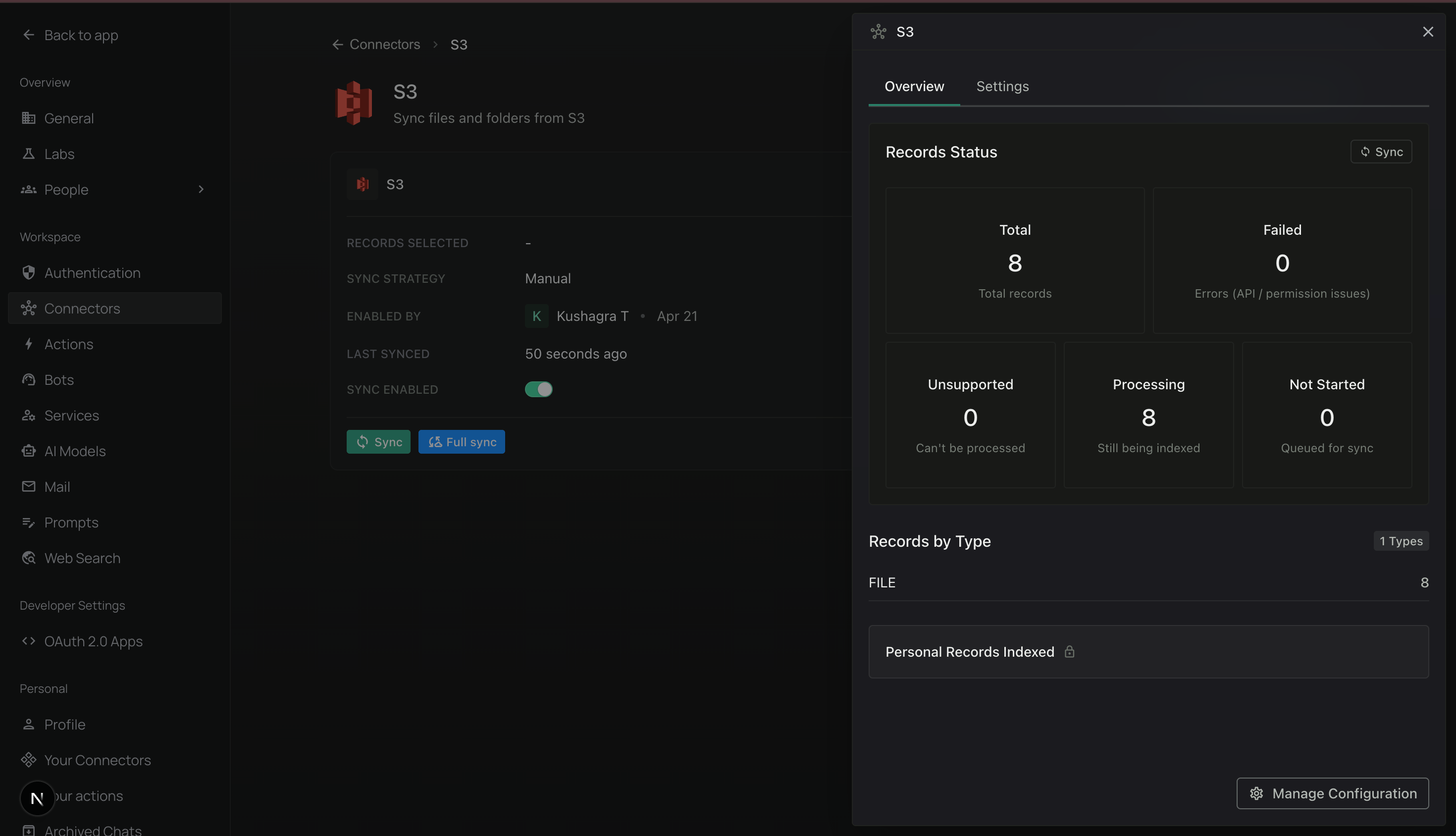The height and width of the screenshot is (836, 1456).
Task: Click lock icon beside Personal Records Indexed
Action: [1069, 652]
